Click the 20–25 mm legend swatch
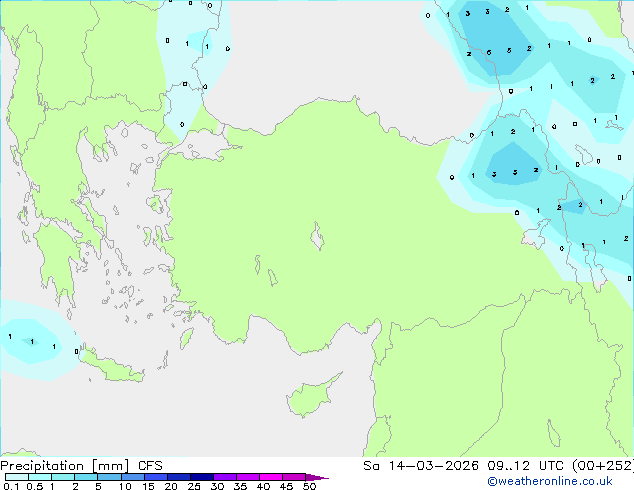The width and height of the screenshot is (634, 490). [179, 477]
